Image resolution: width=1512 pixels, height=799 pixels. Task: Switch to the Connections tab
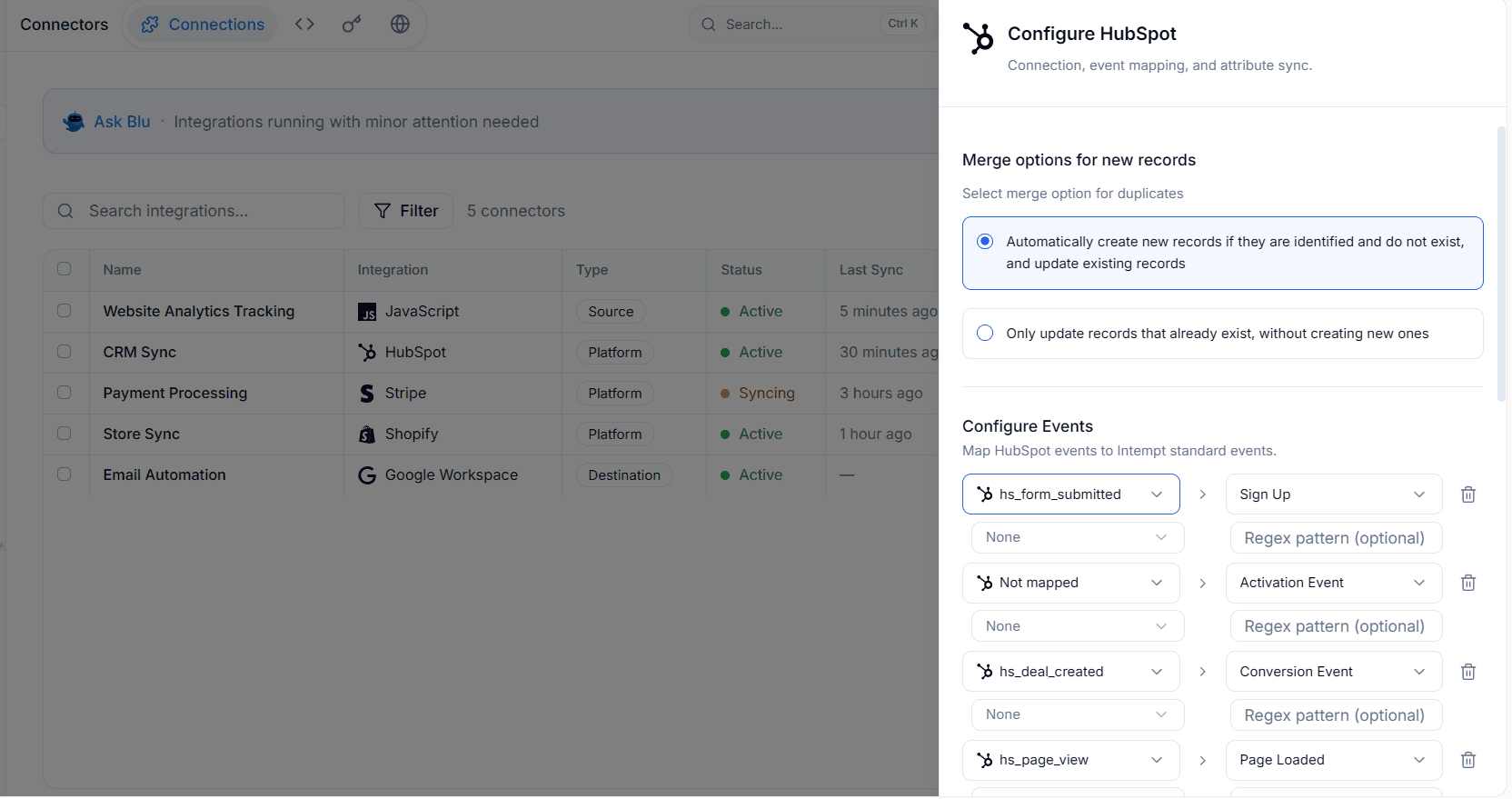[203, 25]
